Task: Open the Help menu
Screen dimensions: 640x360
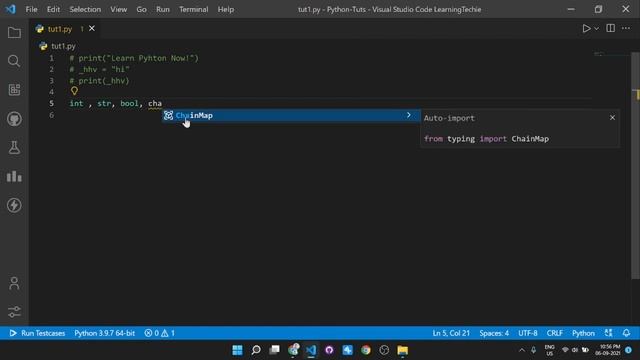Action: click(x=226, y=9)
